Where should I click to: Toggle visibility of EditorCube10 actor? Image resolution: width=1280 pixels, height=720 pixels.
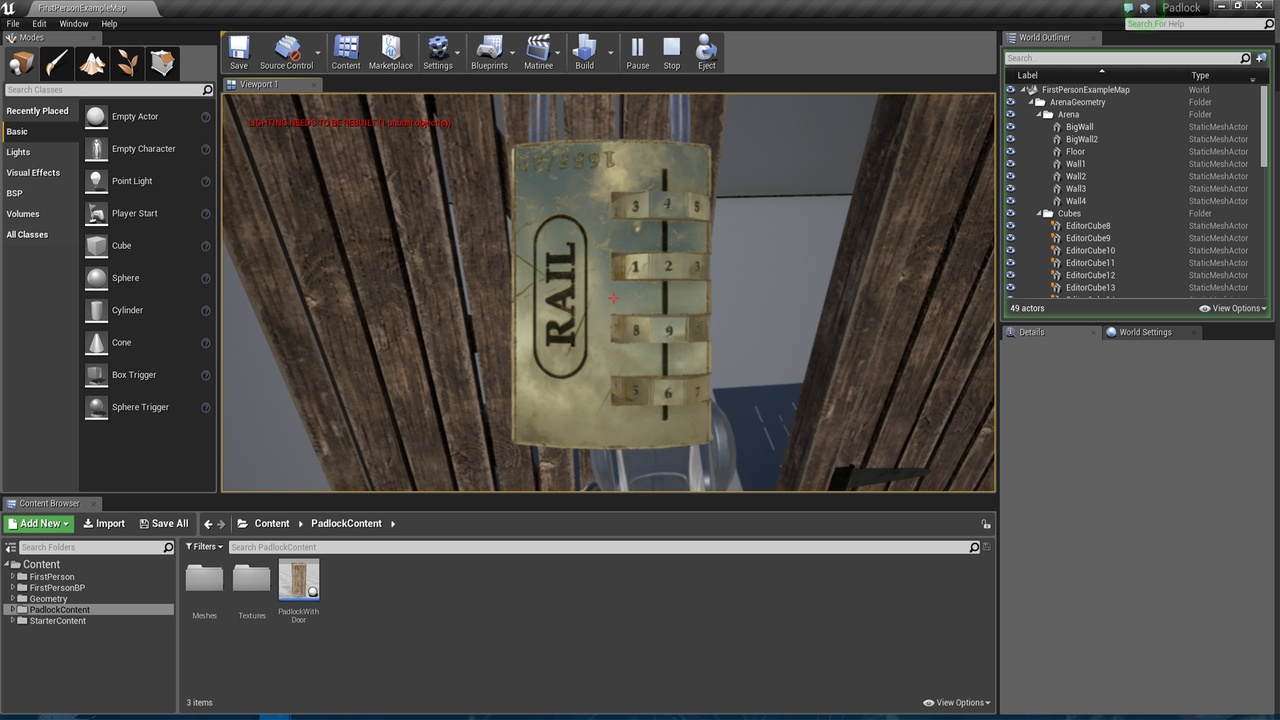click(1010, 251)
